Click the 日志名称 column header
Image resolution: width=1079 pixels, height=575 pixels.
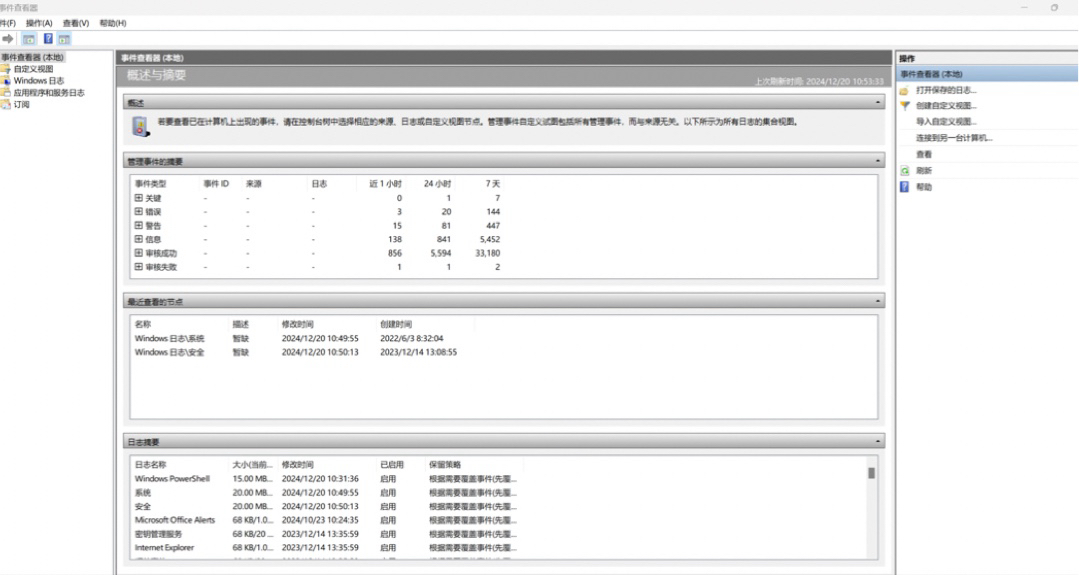(x=151, y=464)
